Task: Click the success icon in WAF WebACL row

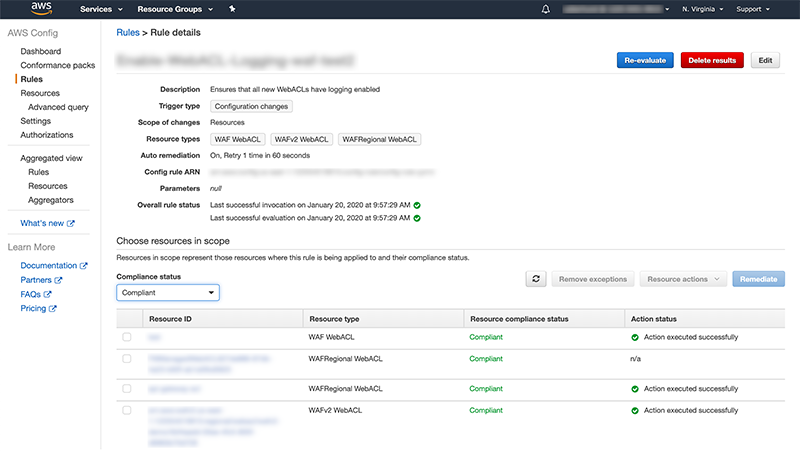Action: (x=635, y=337)
